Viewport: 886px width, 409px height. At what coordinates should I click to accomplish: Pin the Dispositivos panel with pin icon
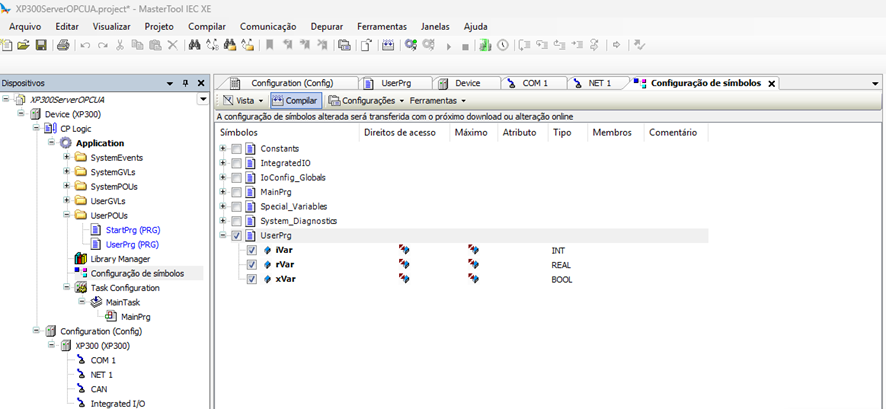[185, 84]
